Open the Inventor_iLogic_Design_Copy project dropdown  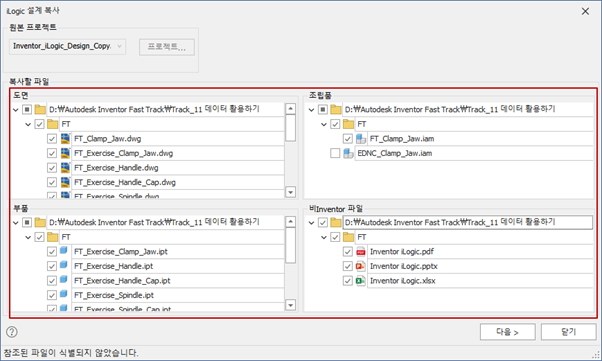67,46
